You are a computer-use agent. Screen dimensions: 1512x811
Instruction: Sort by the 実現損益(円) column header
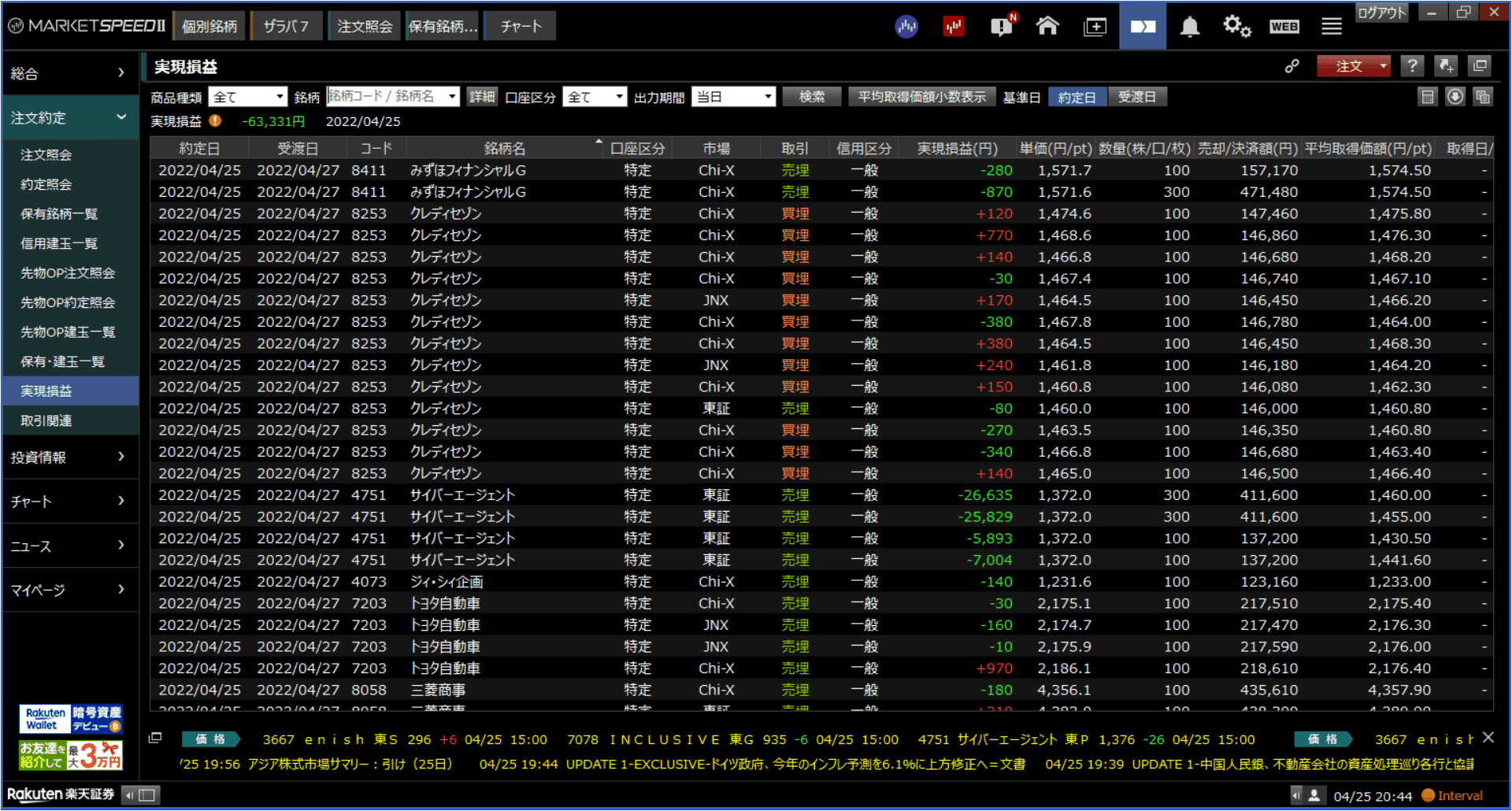[x=957, y=148]
